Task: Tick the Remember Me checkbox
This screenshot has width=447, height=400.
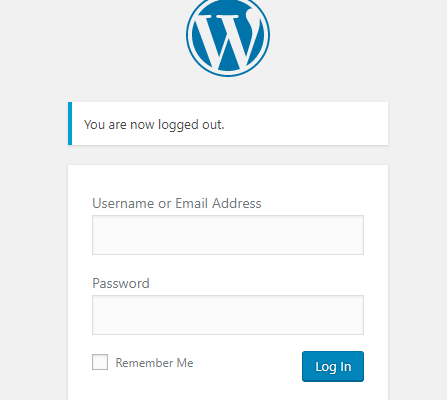Action: coord(100,362)
